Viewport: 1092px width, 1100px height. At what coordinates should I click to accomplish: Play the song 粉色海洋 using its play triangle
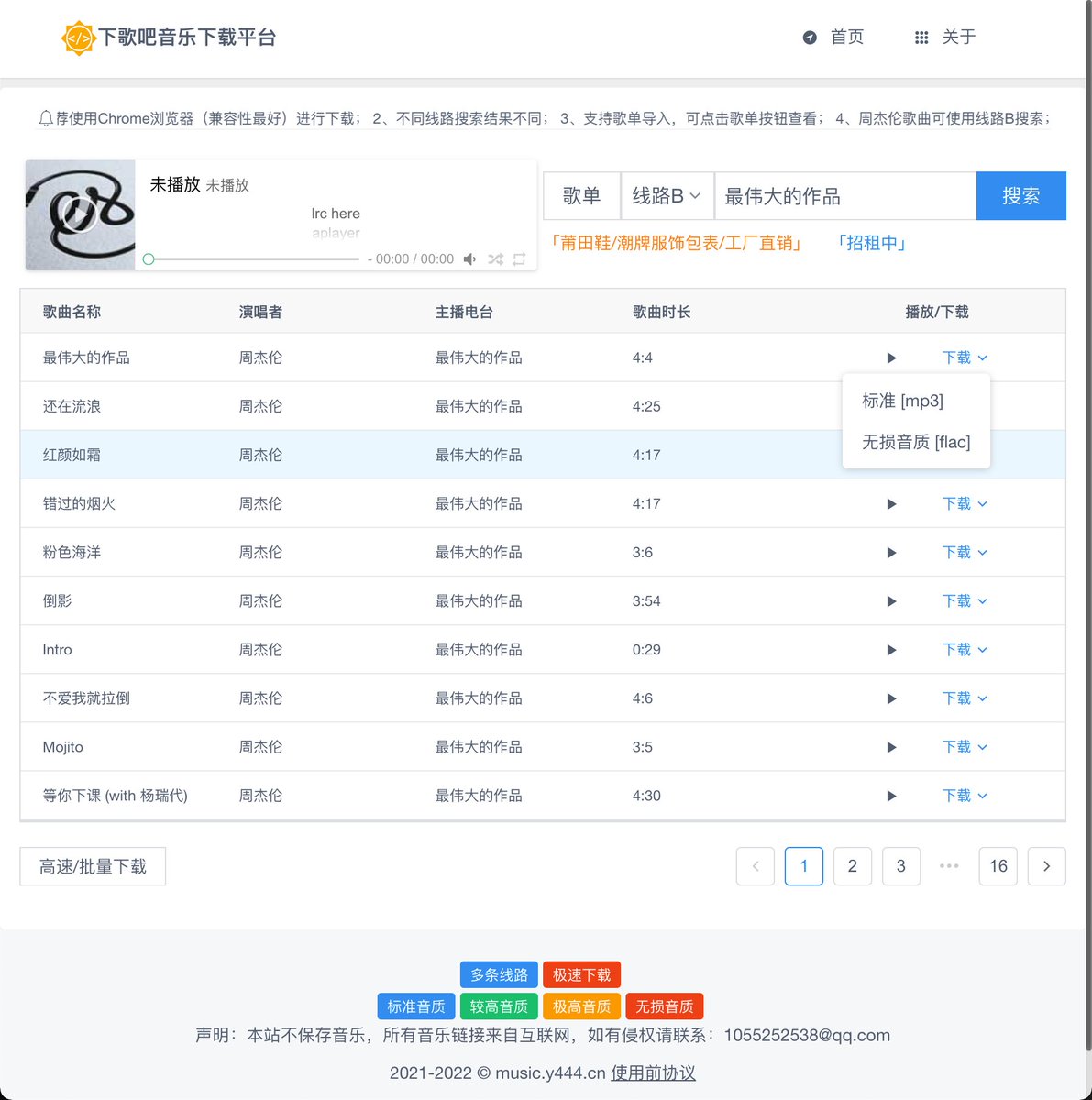tap(890, 552)
